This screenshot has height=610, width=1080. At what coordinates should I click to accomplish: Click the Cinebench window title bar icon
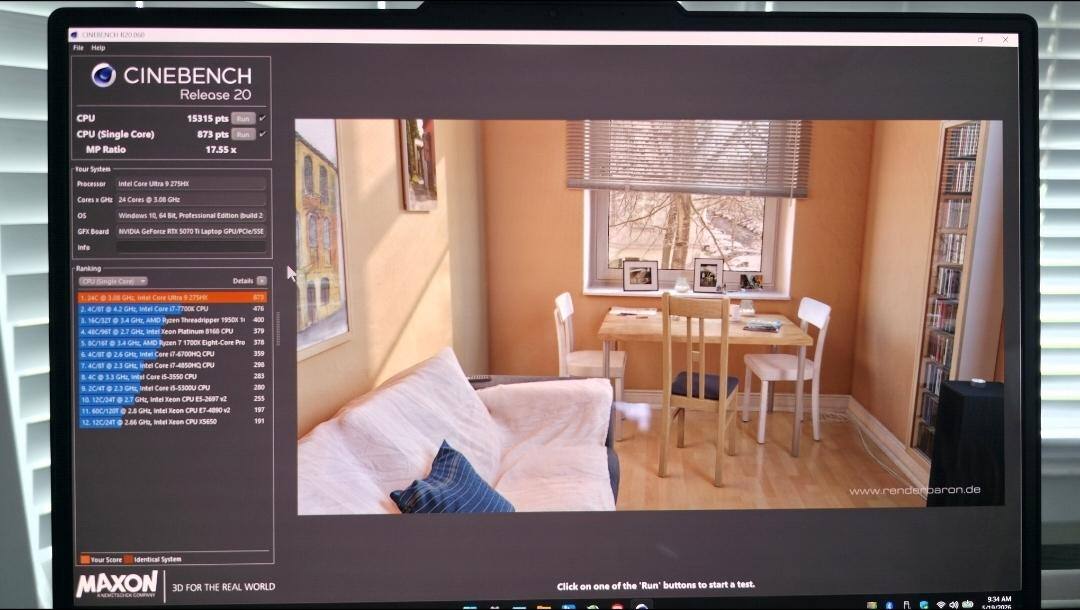[74, 34]
